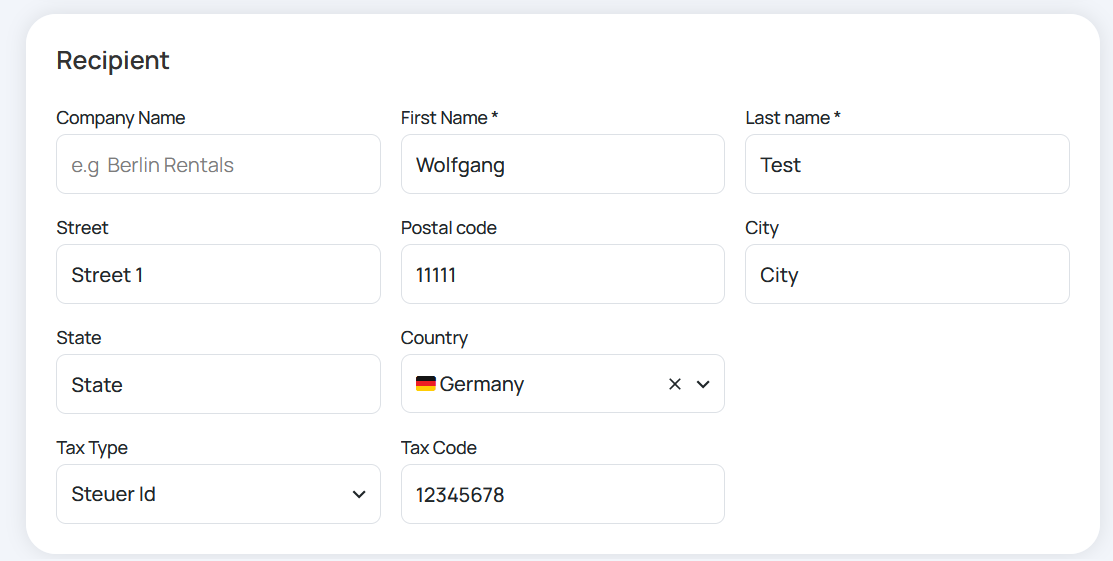Click the German flag icon

pyautogui.click(x=426, y=384)
